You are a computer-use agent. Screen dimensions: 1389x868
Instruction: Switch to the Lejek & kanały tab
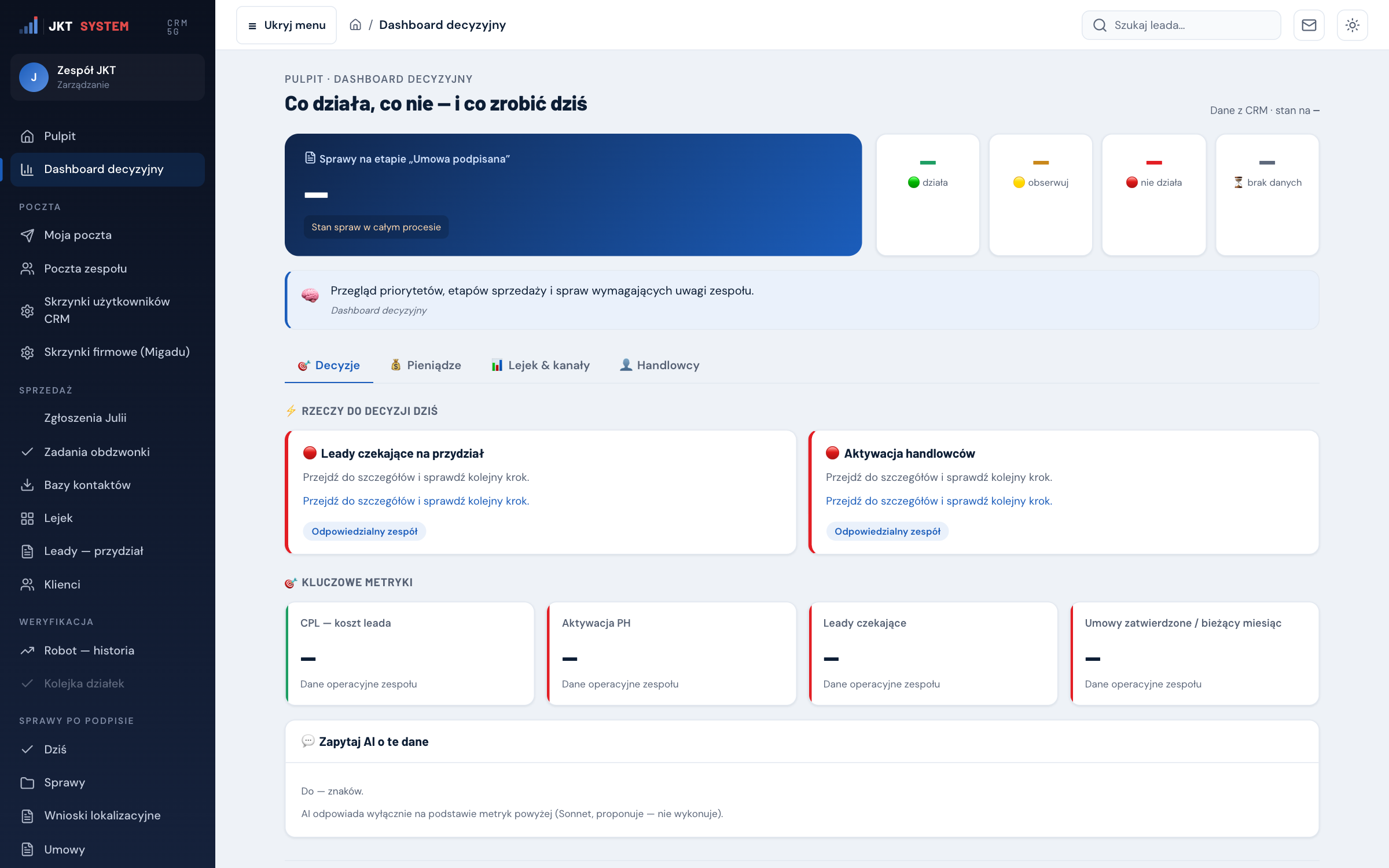(x=541, y=365)
